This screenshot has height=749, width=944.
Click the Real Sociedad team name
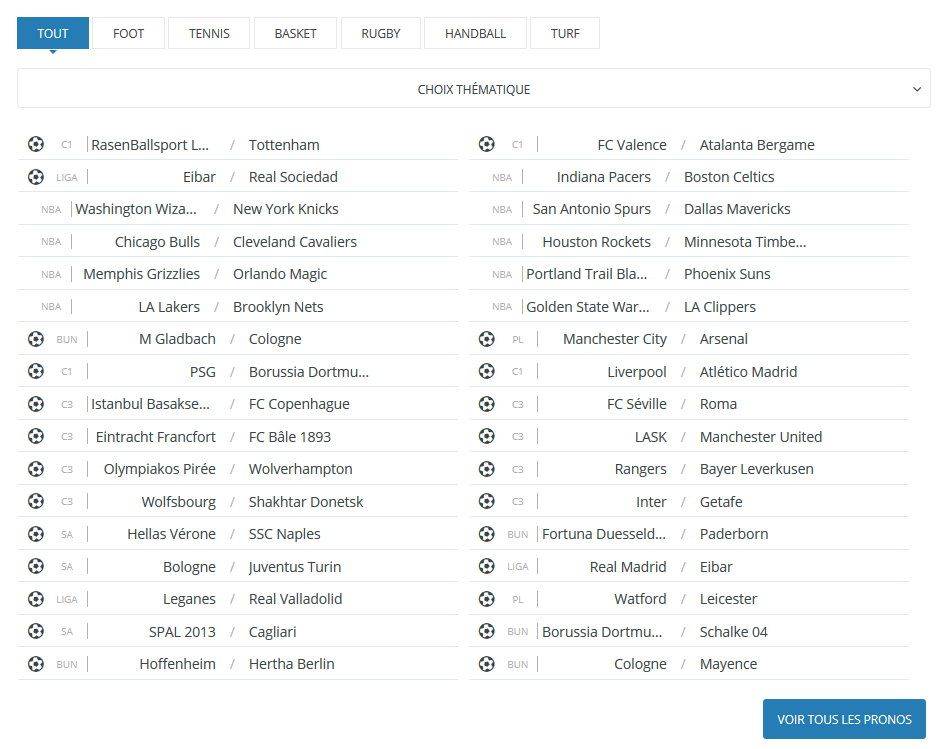(293, 177)
